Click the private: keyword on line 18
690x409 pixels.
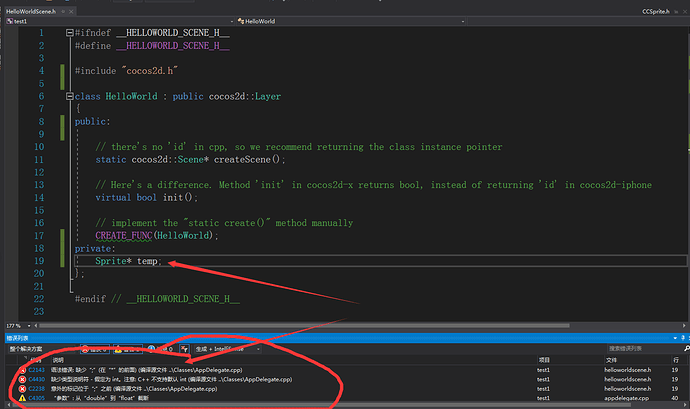coord(95,248)
